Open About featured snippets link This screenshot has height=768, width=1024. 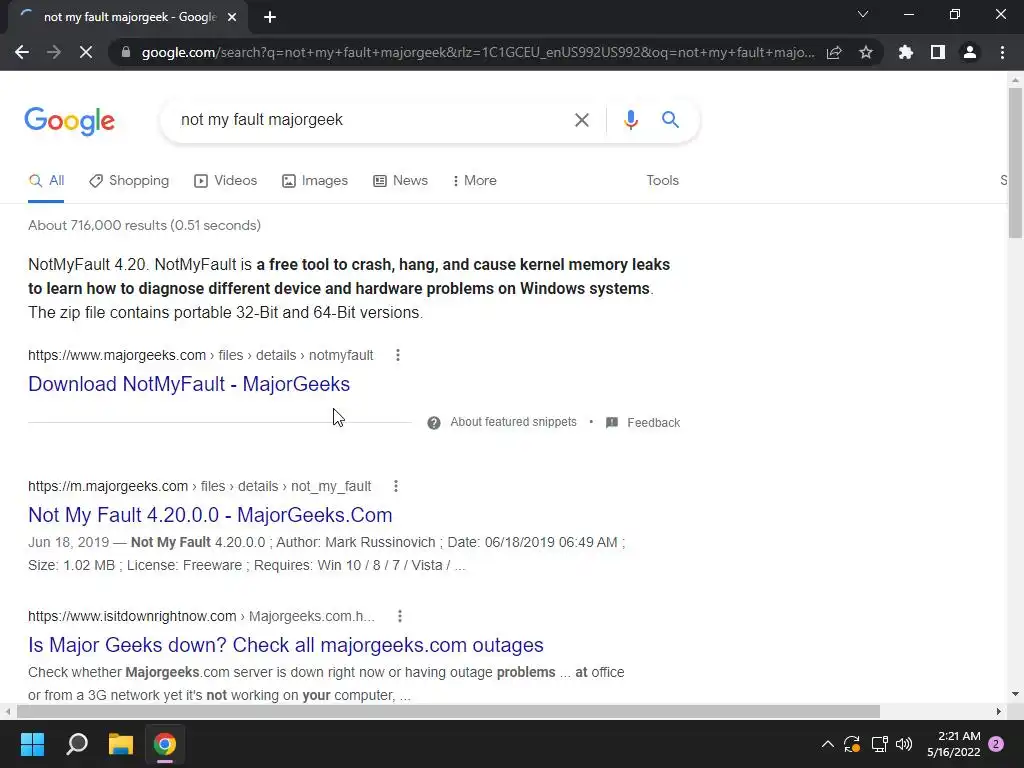pos(513,423)
